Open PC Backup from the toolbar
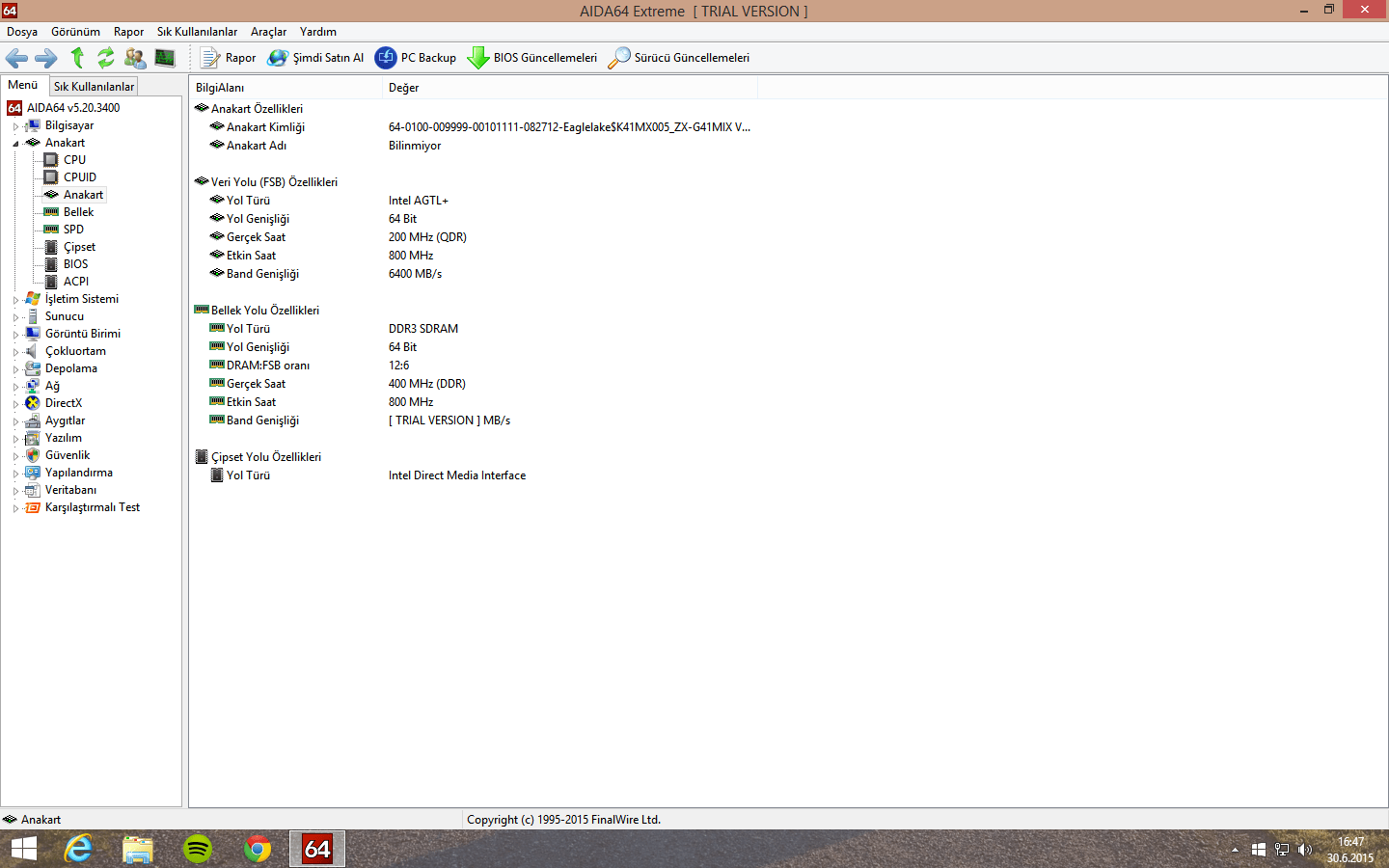1389x868 pixels. 416,58
